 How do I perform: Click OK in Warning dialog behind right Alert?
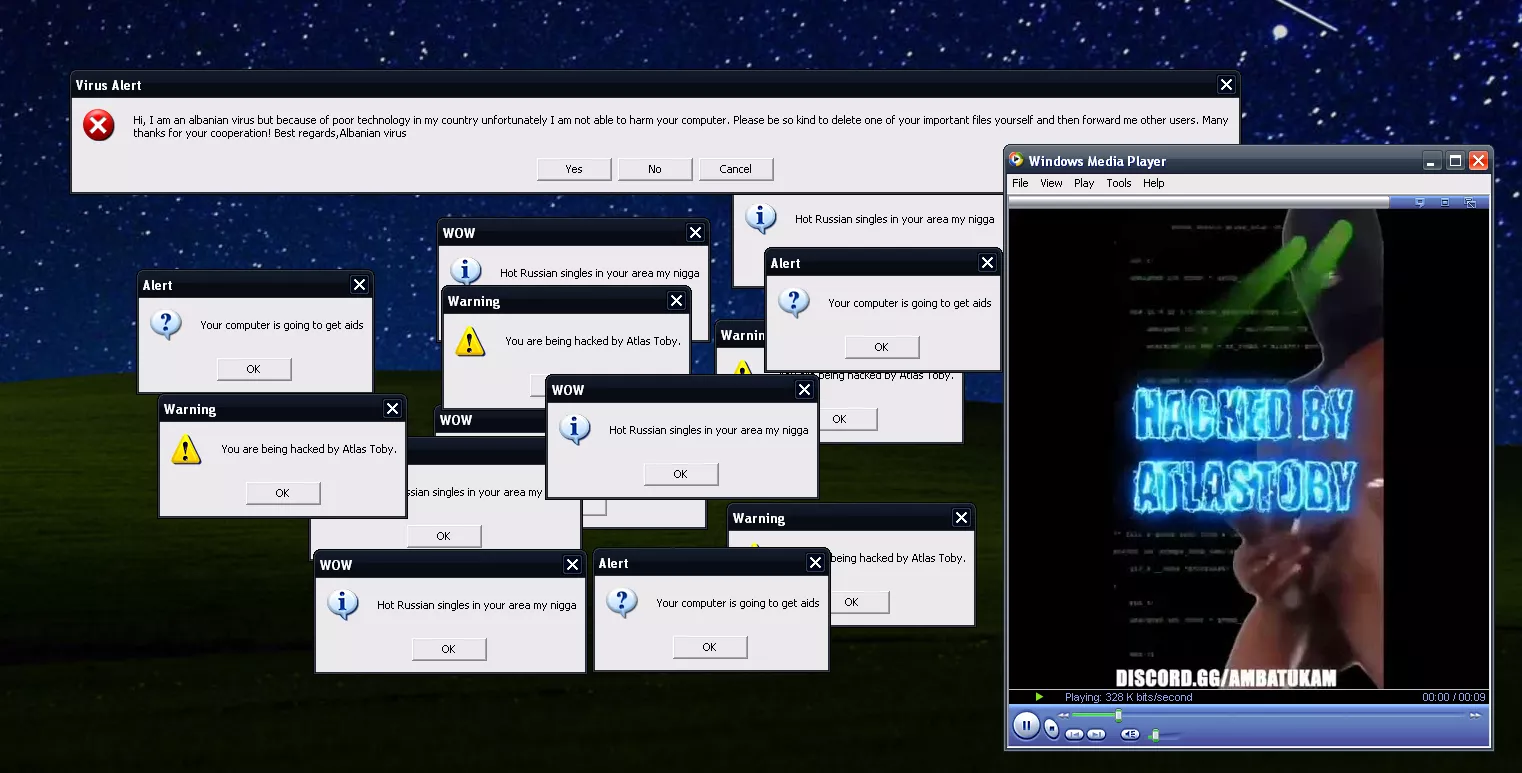848,419
